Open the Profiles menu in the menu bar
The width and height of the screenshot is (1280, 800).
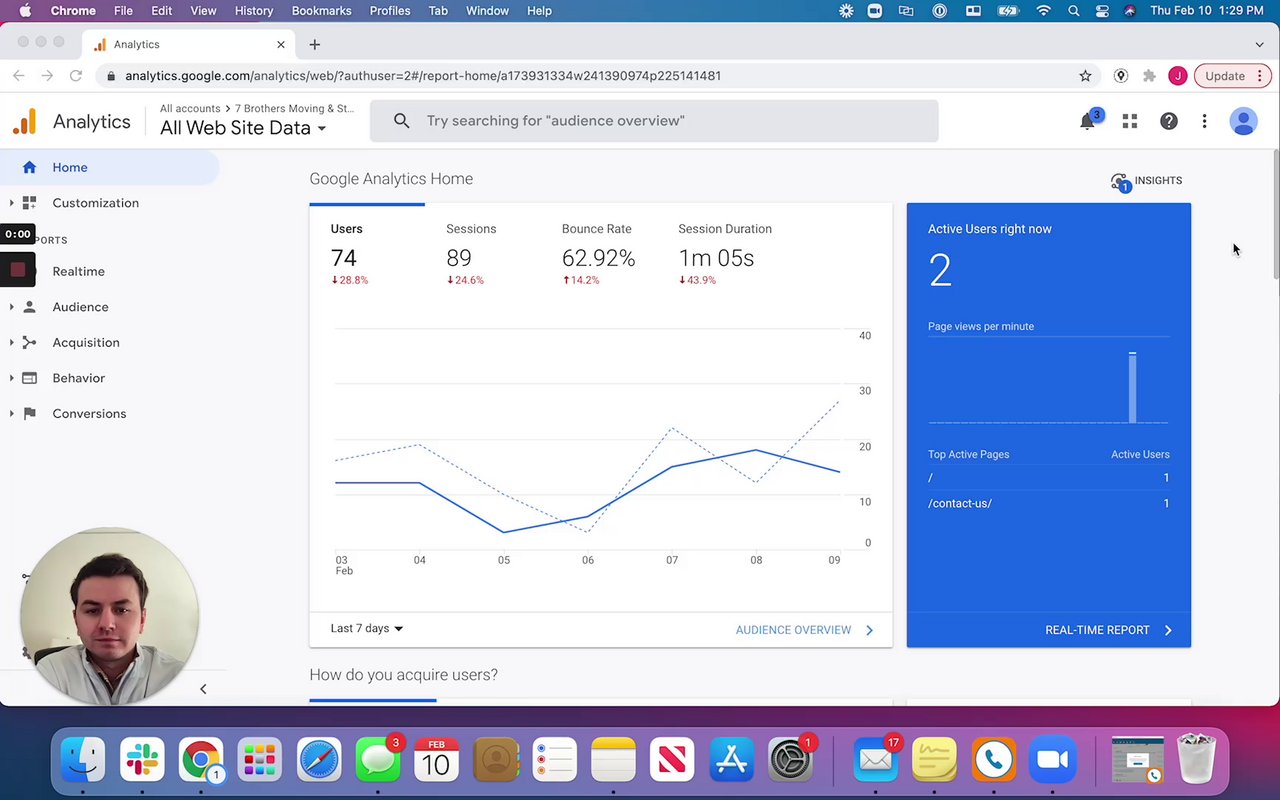[390, 11]
